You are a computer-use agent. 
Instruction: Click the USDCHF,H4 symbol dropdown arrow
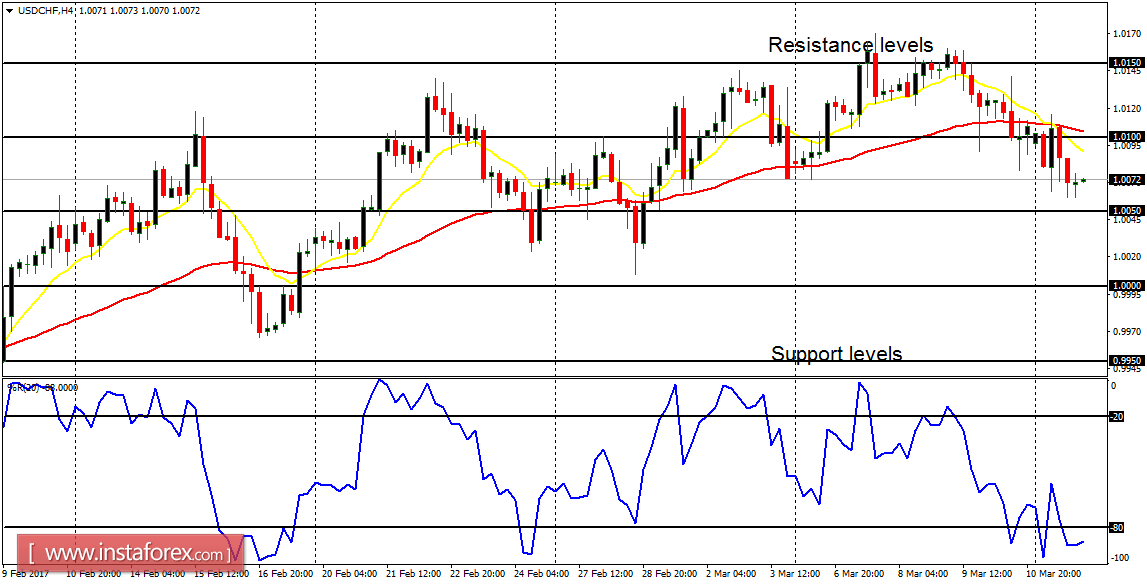(9, 10)
